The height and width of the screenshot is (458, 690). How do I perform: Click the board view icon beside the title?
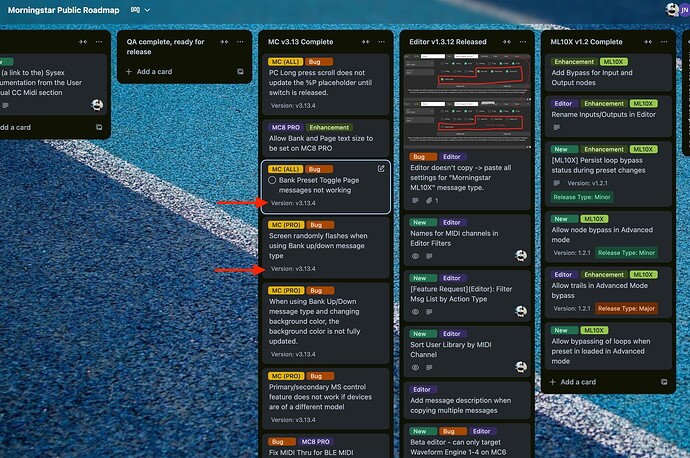(135, 10)
